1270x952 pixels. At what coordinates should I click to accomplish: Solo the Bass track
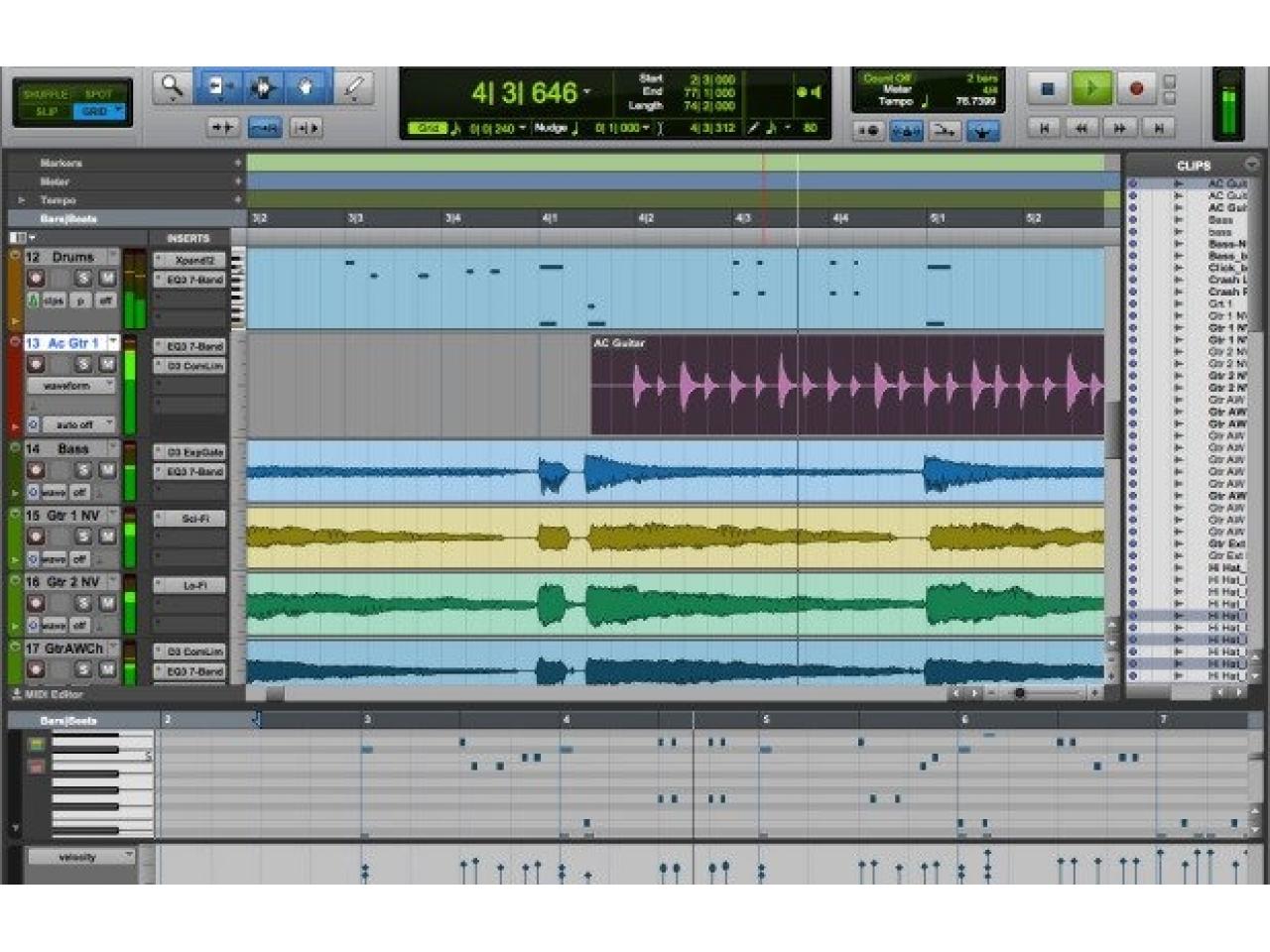pyautogui.click(x=84, y=470)
